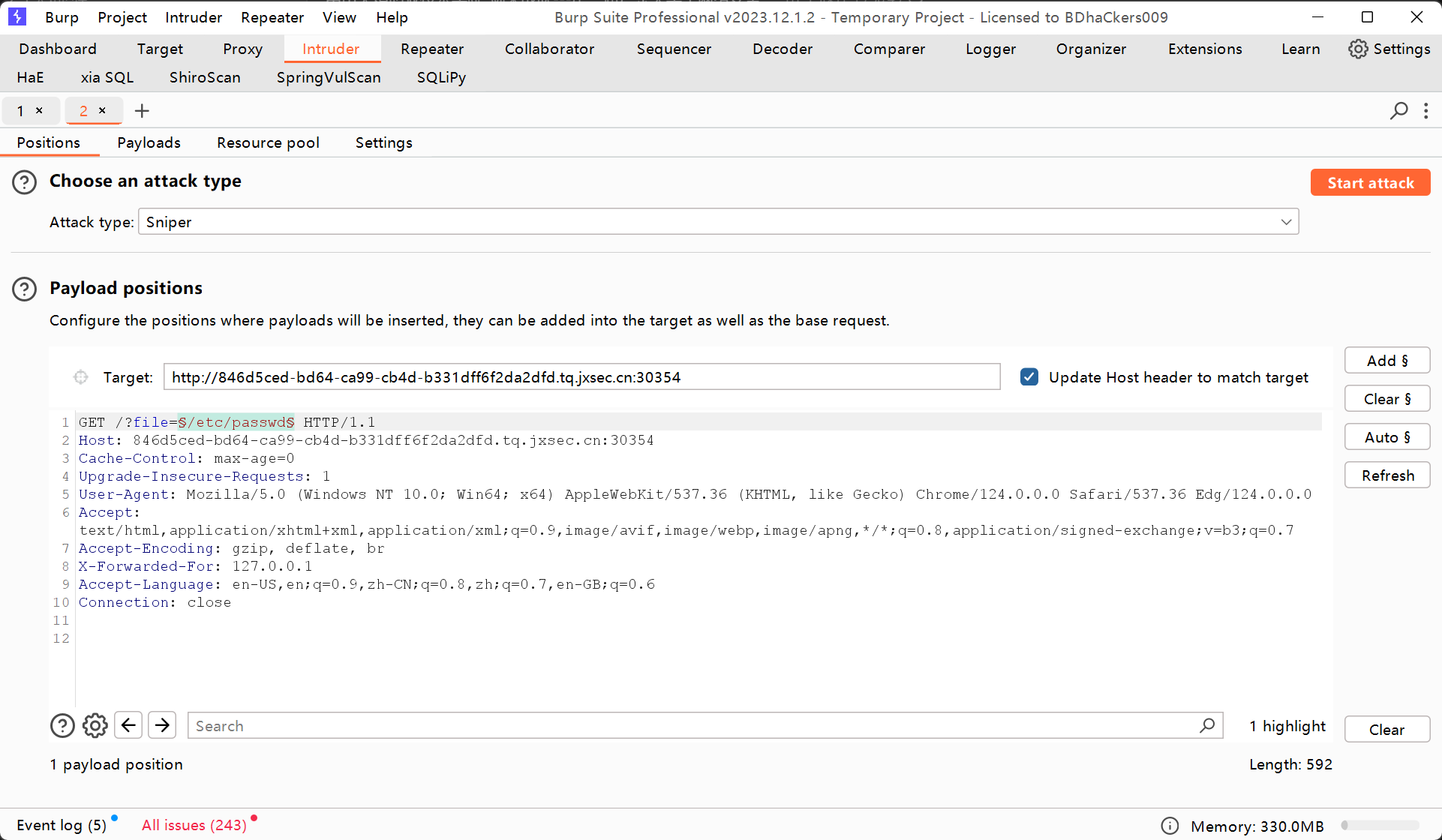Click the magnifier search icon beside tabs

tap(1398, 111)
